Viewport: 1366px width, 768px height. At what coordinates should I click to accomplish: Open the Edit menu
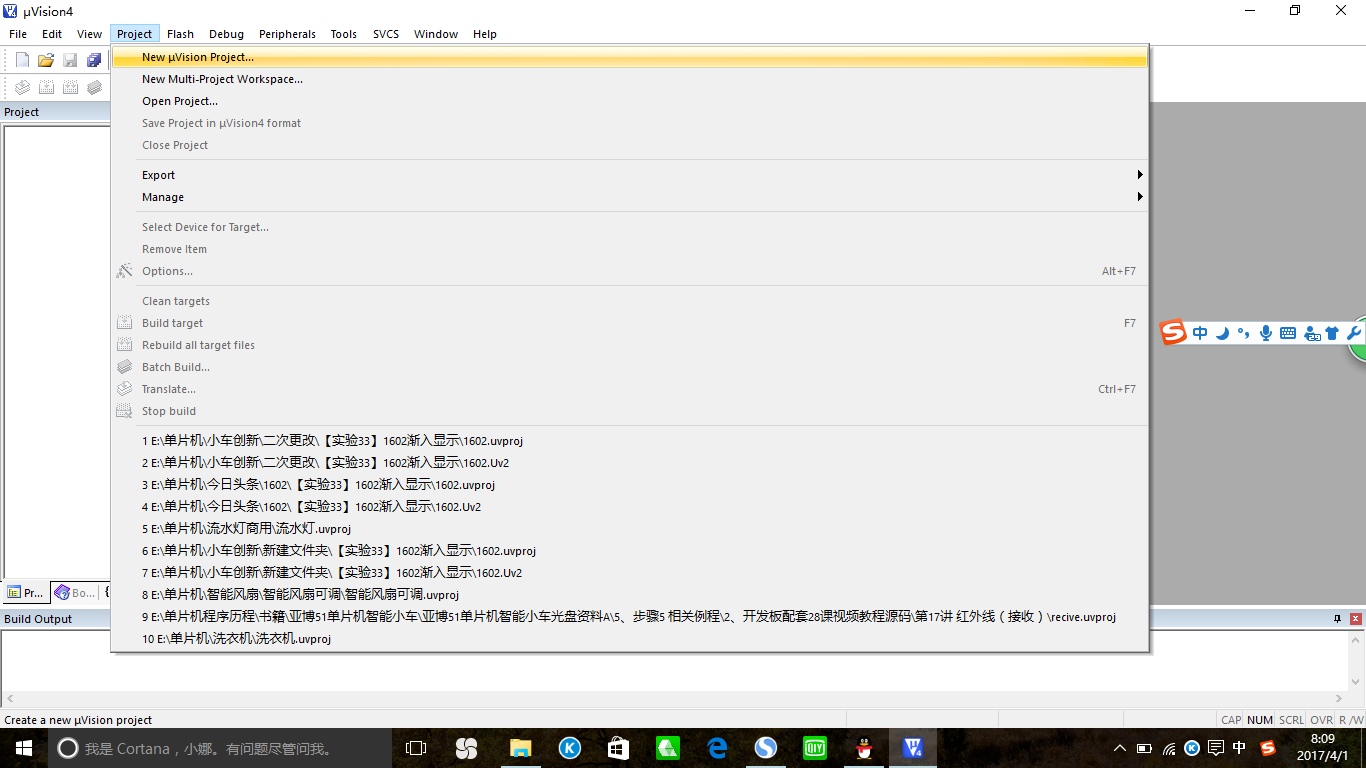52,34
